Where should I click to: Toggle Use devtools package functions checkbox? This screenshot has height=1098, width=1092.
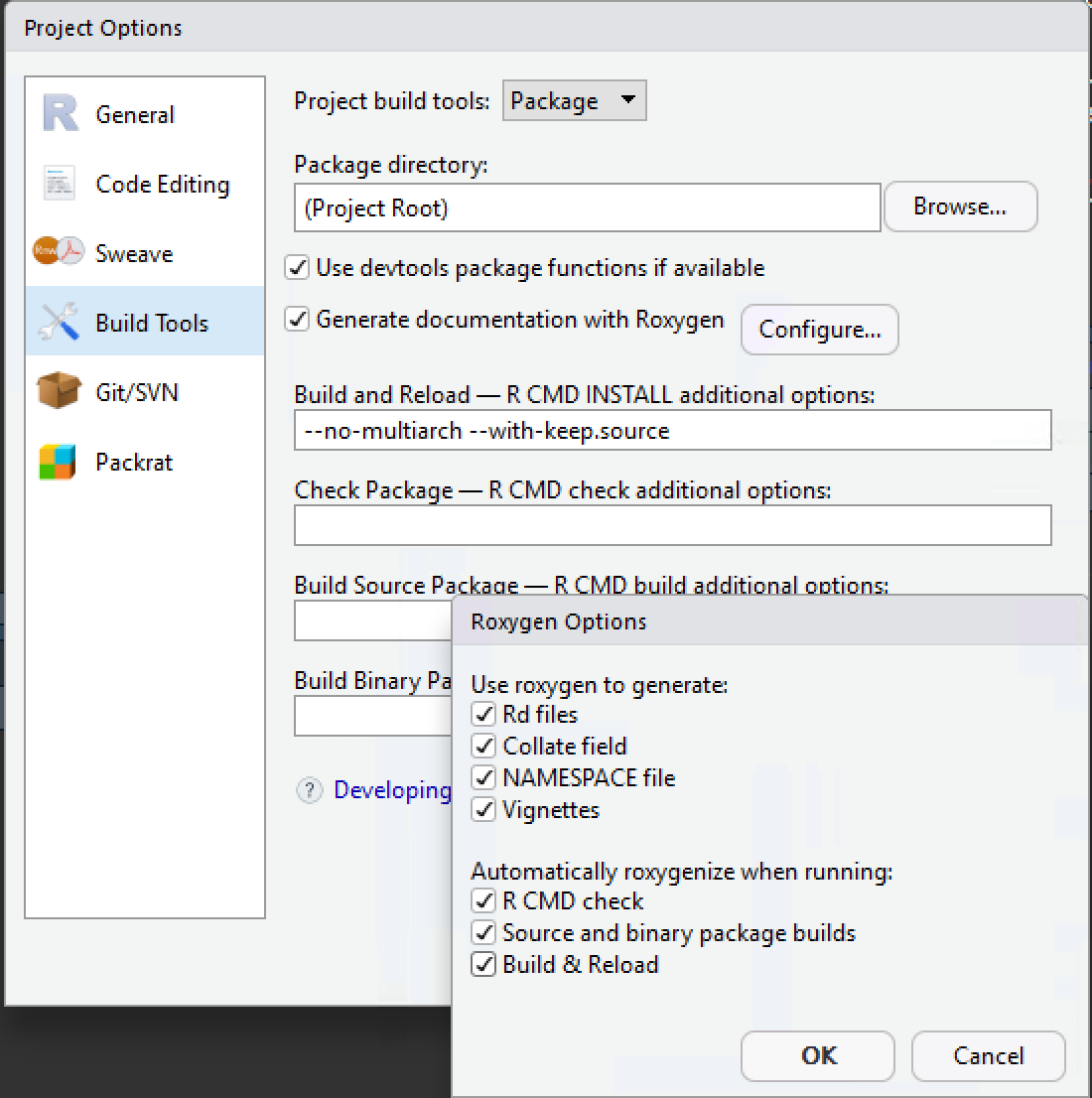[297, 267]
